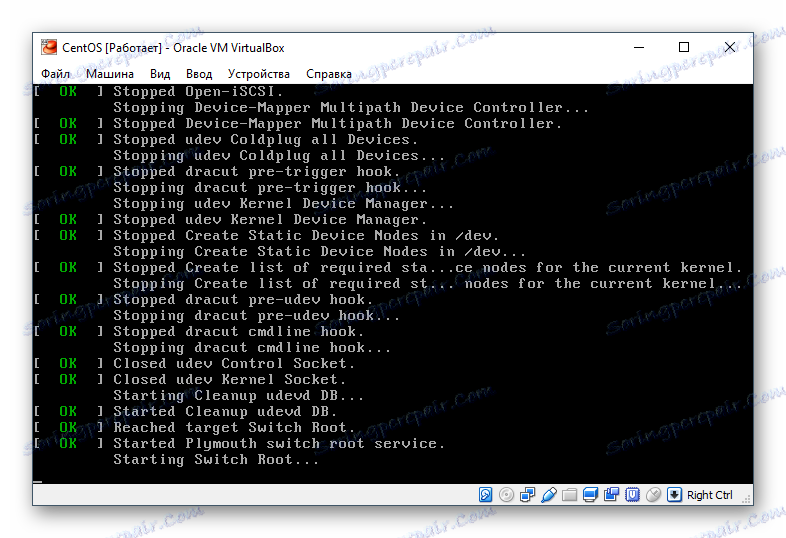Open the Машина menu
The image size is (786, 538).
coord(110,74)
